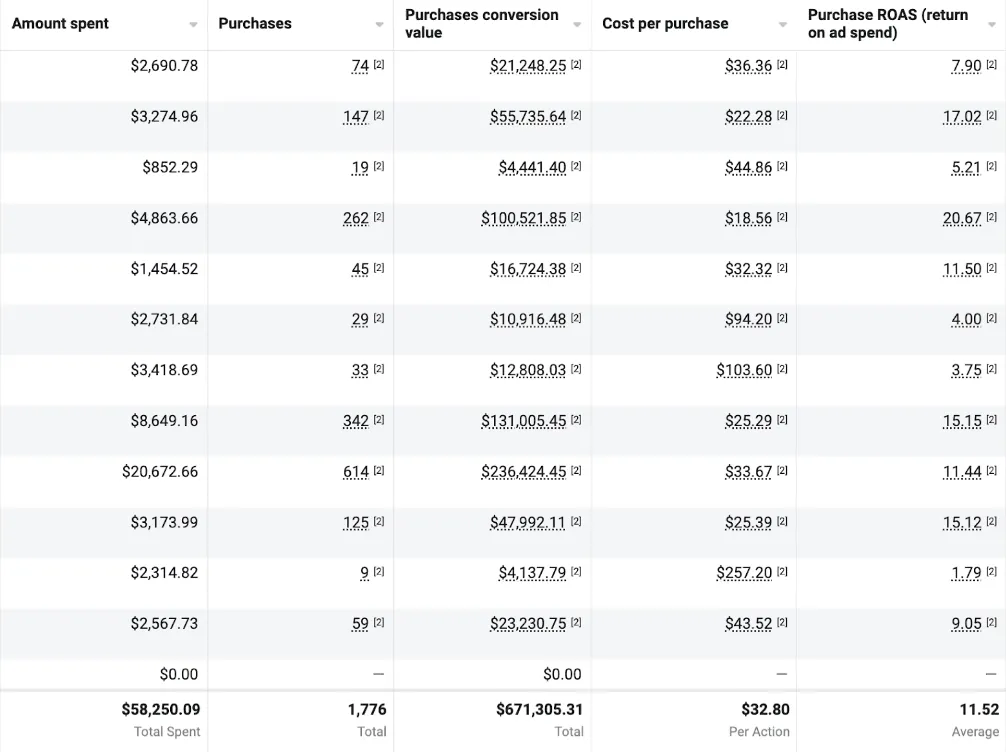This screenshot has width=1006, height=752.
Task: Open the Purchase ROAS column dropdown arrow
Action: [x=991, y=24]
